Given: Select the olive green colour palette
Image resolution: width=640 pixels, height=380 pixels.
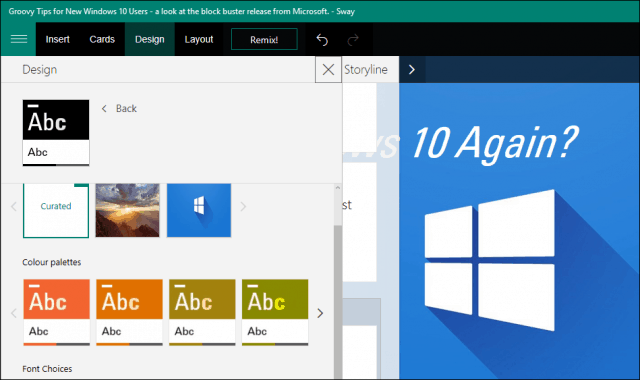Looking at the screenshot, I should point(275,312).
